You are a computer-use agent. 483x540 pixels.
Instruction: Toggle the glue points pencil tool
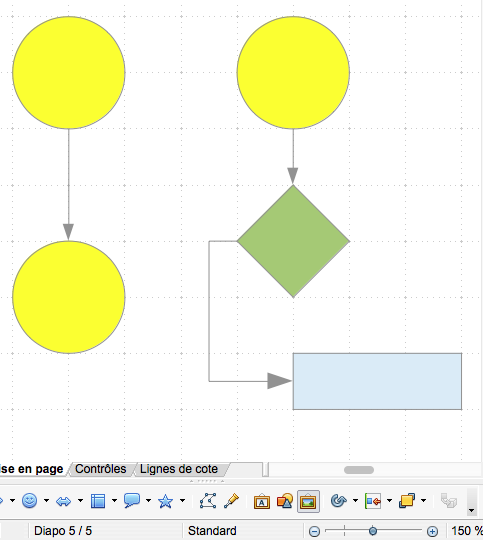[232, 501]
